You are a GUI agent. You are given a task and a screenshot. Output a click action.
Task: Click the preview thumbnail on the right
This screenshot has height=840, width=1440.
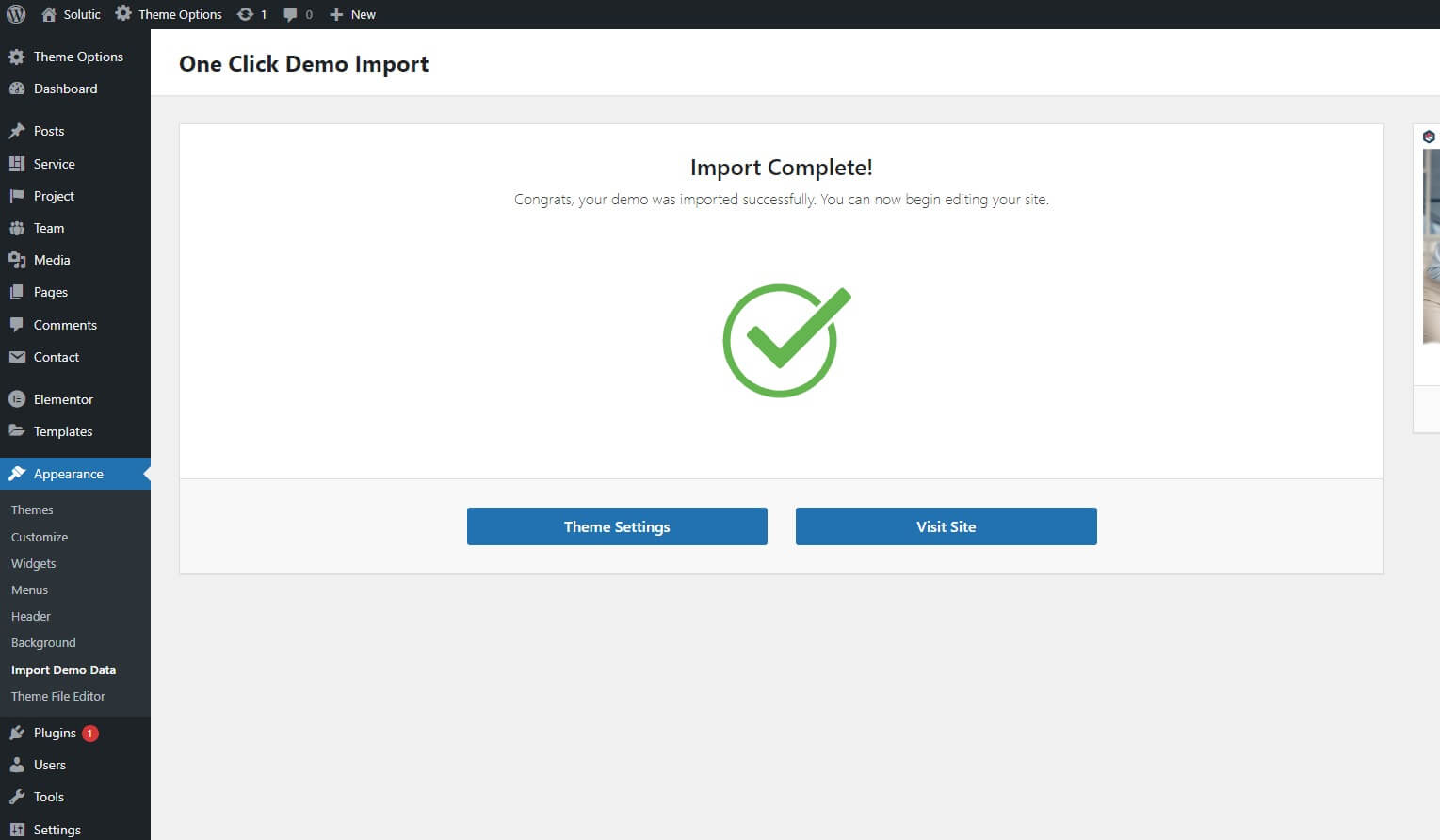[x=1431, y=247]
